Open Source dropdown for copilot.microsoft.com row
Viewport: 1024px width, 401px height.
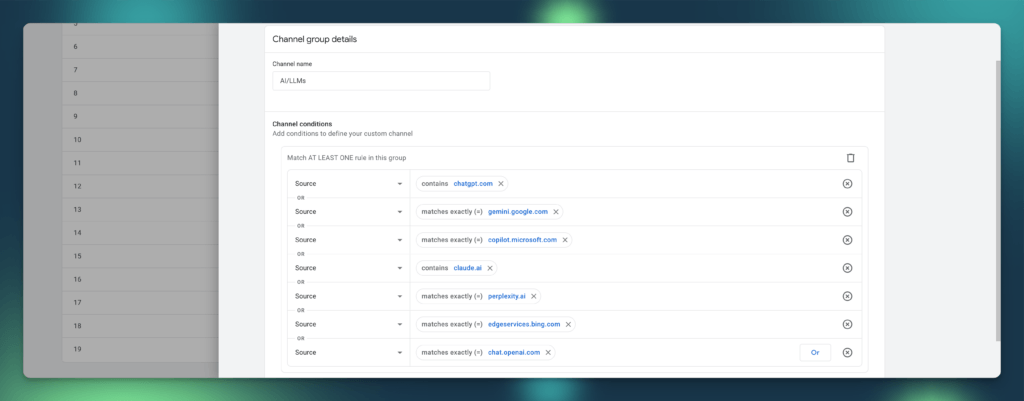point(349,240)
